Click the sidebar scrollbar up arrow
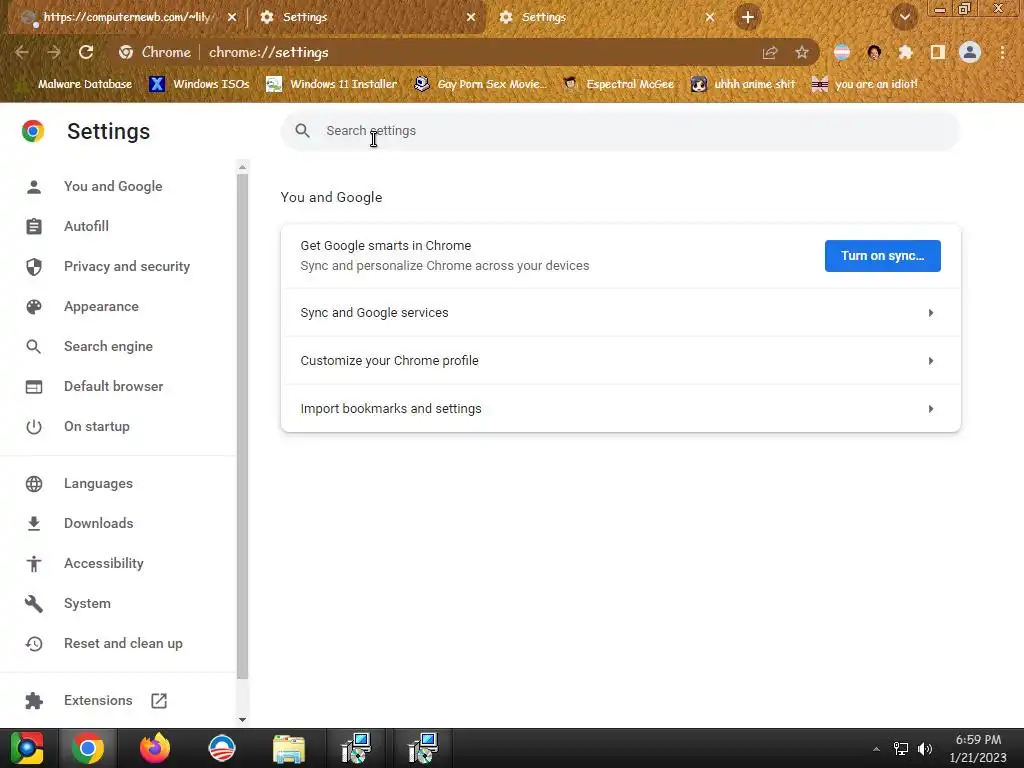 [x=242, y=167]
